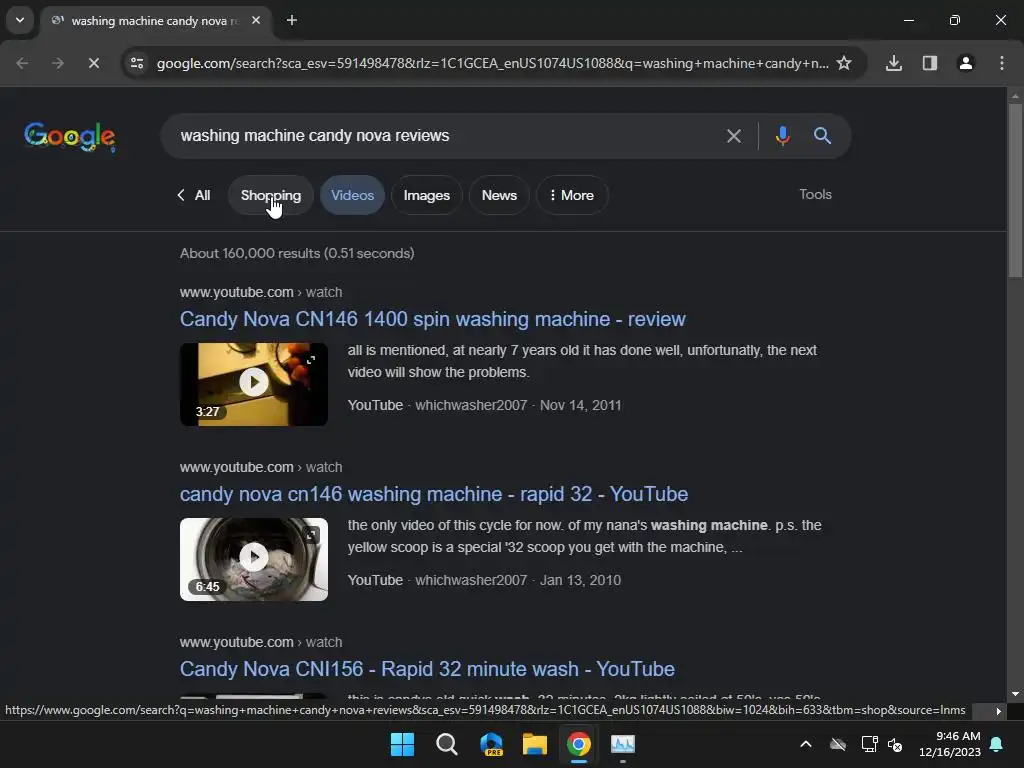Go back to previous page
The height and width of the screenshot is (768, 1024).
coord(22,63)
